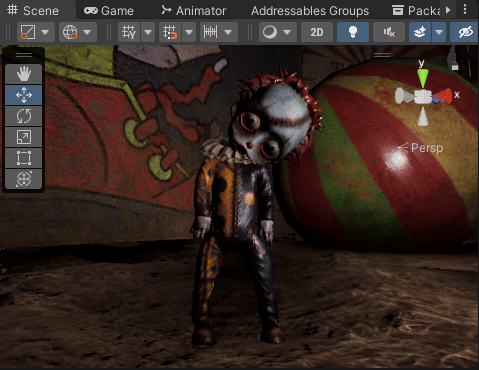This screenshot has height=370, width=479.
Task: Click the tools overlay drag handle
Action: pos(24,55)
